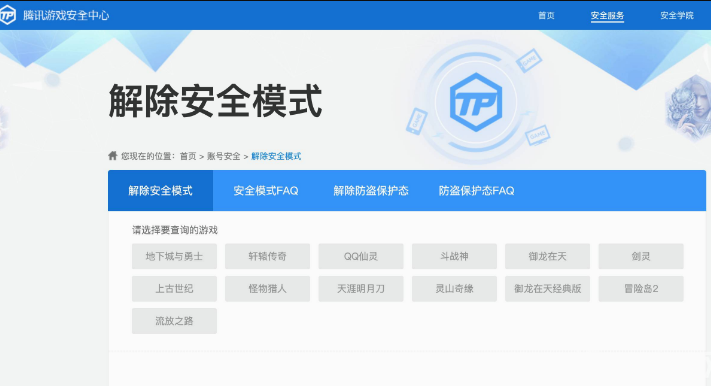Switch to the 安全模式FAQ tab
711x386 pixels.
(266, 191)
